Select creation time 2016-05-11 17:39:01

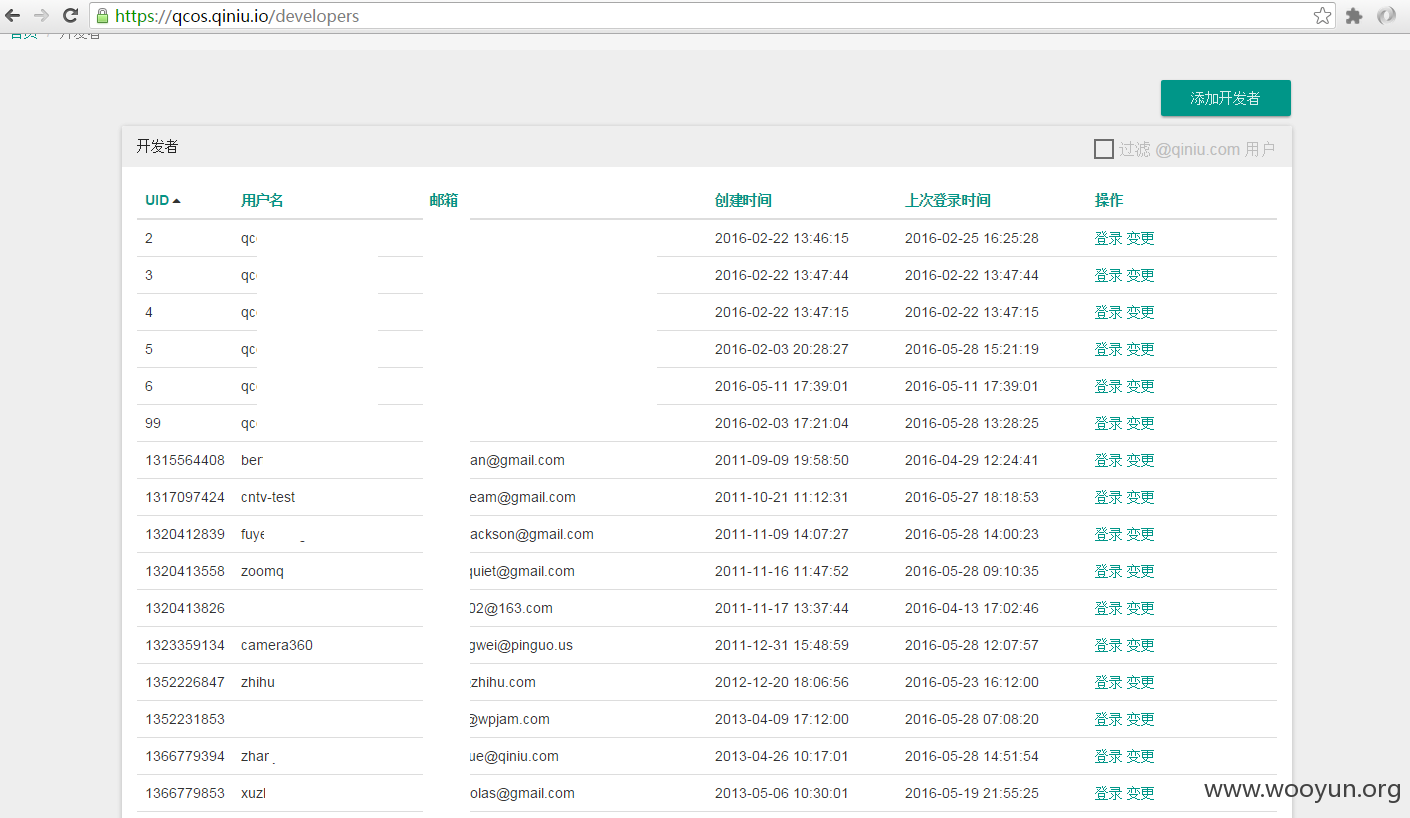(x=782, y=386)
